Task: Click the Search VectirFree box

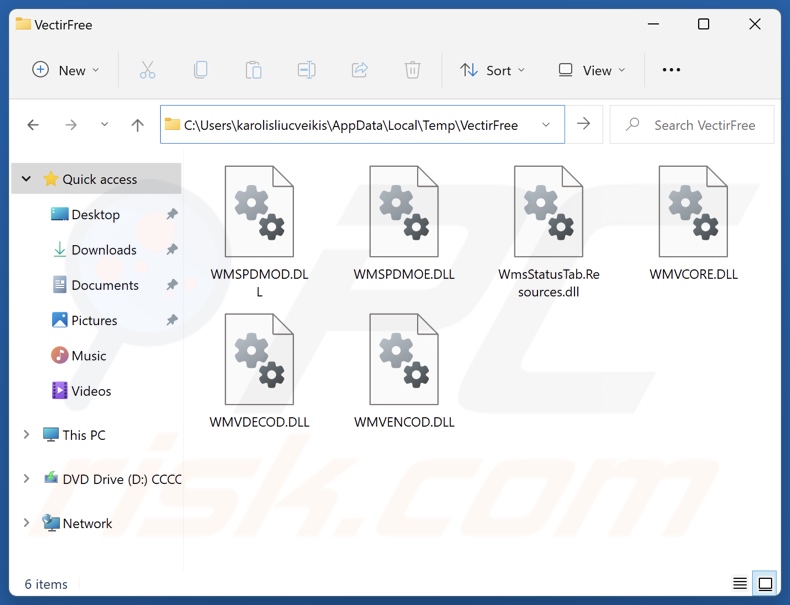Action: tap(692, 124)
